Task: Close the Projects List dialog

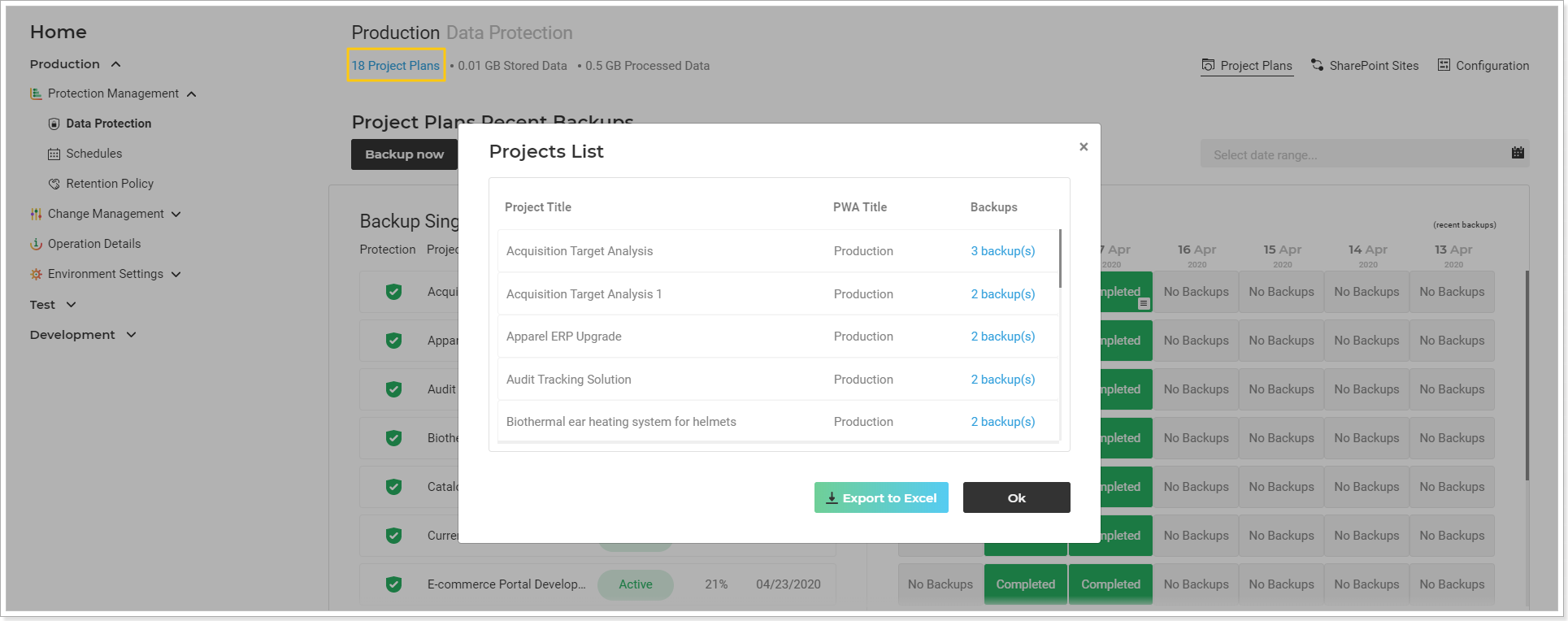Action: (x=1084, y=146)
